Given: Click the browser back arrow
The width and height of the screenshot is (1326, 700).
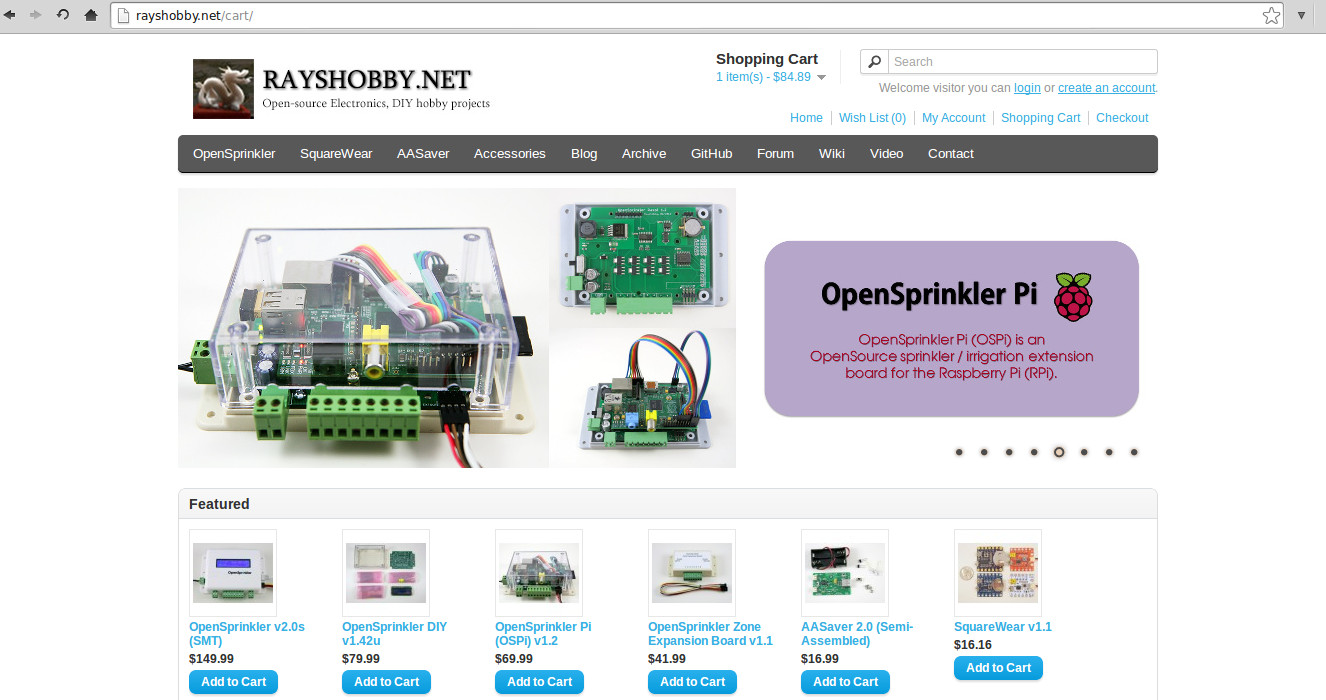Looking at the screenshot, I should pos(9,15).
